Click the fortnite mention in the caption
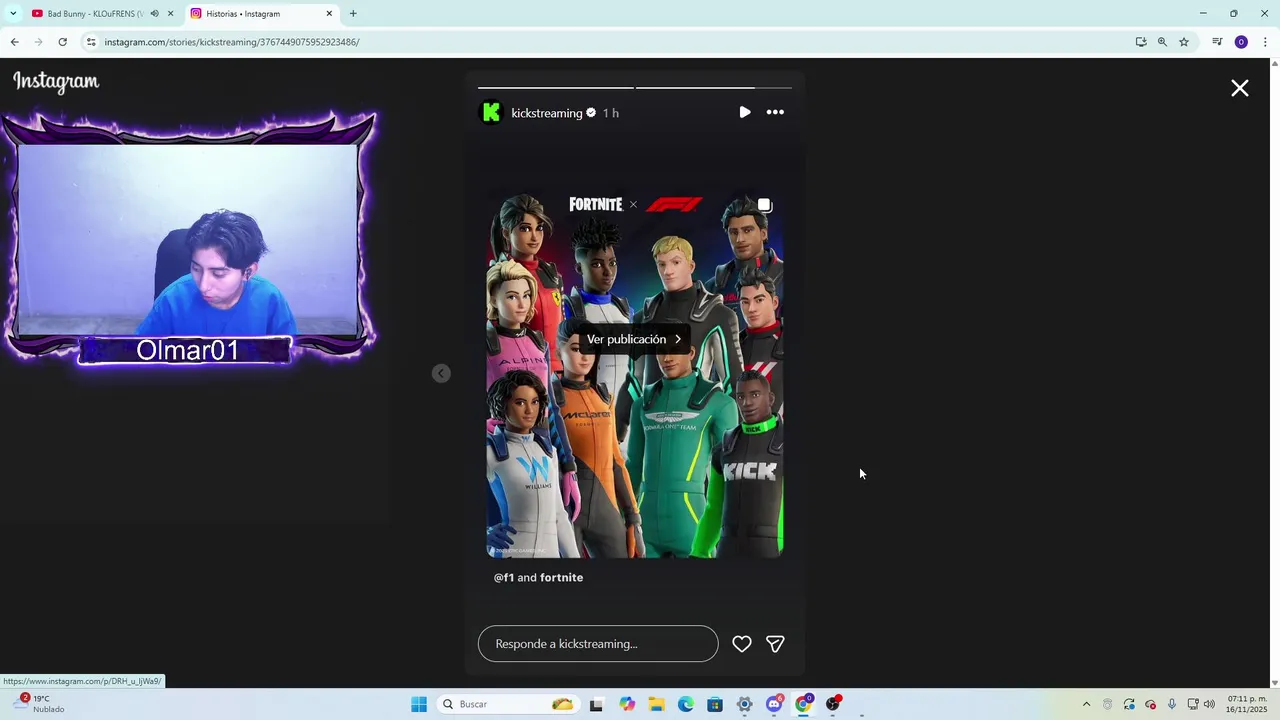This screenshot has width=1280, height=720. pyautogui.click(x=561, y=578)
